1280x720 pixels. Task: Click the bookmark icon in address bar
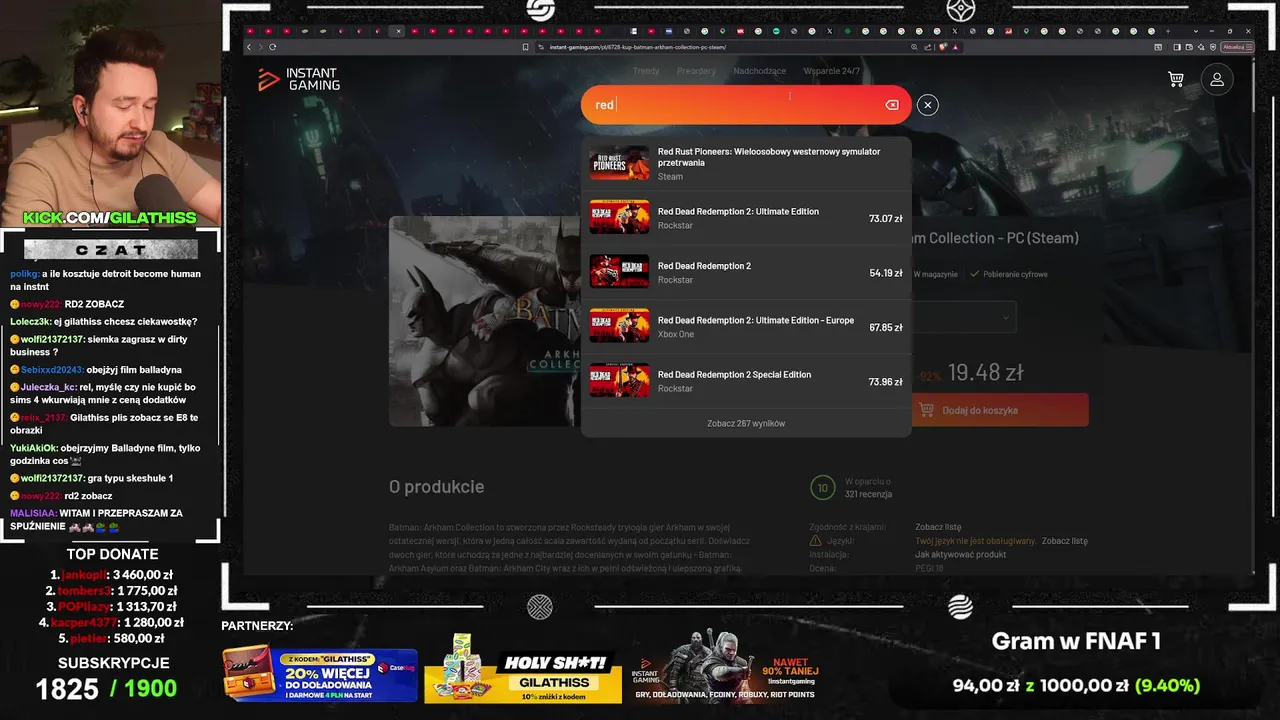pos(525,47)
